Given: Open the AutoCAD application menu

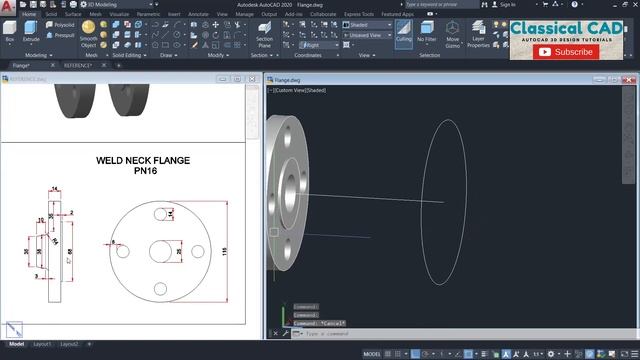Looking at the screenshot, I should click(7, 7).
